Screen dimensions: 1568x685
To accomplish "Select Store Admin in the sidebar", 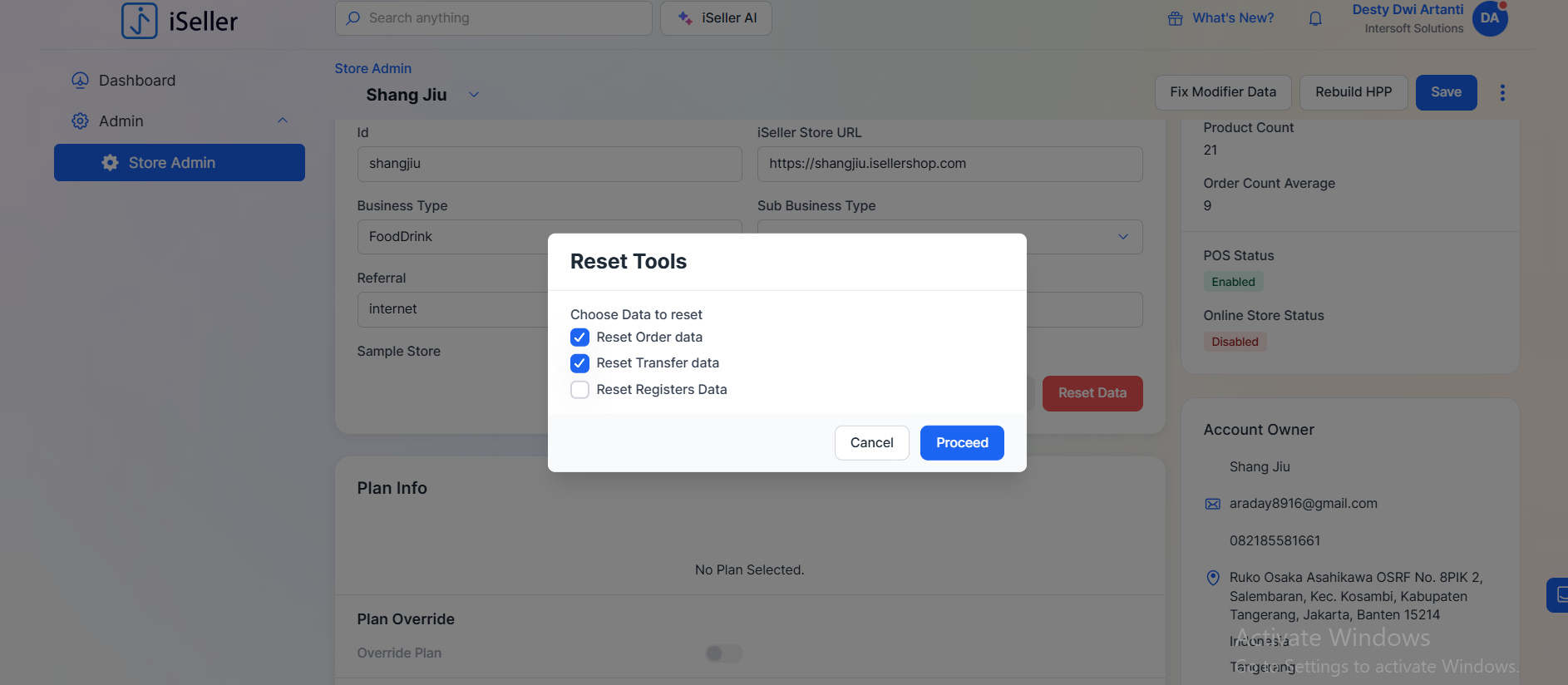I will (x=179, y=163).
